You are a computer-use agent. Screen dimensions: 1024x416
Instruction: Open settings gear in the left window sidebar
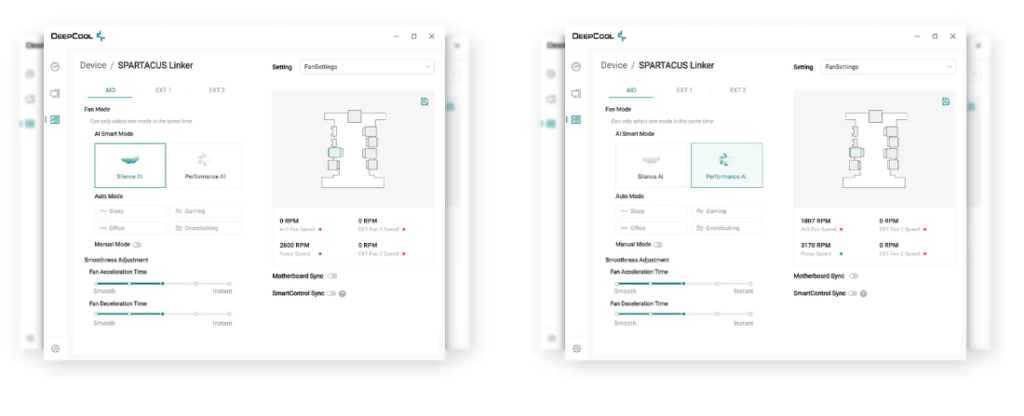pos(56,348)
